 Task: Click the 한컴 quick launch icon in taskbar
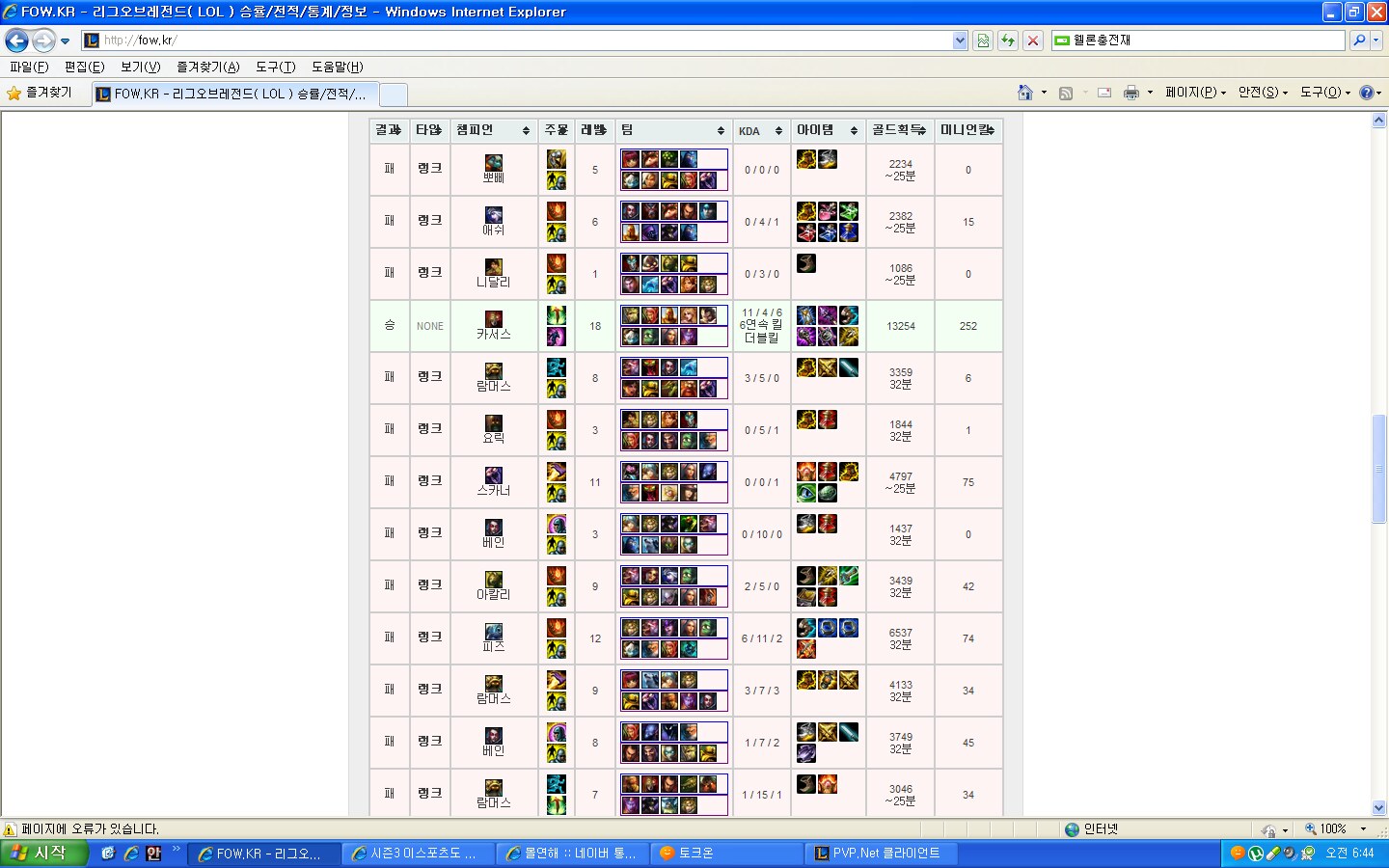coord(153,854)
